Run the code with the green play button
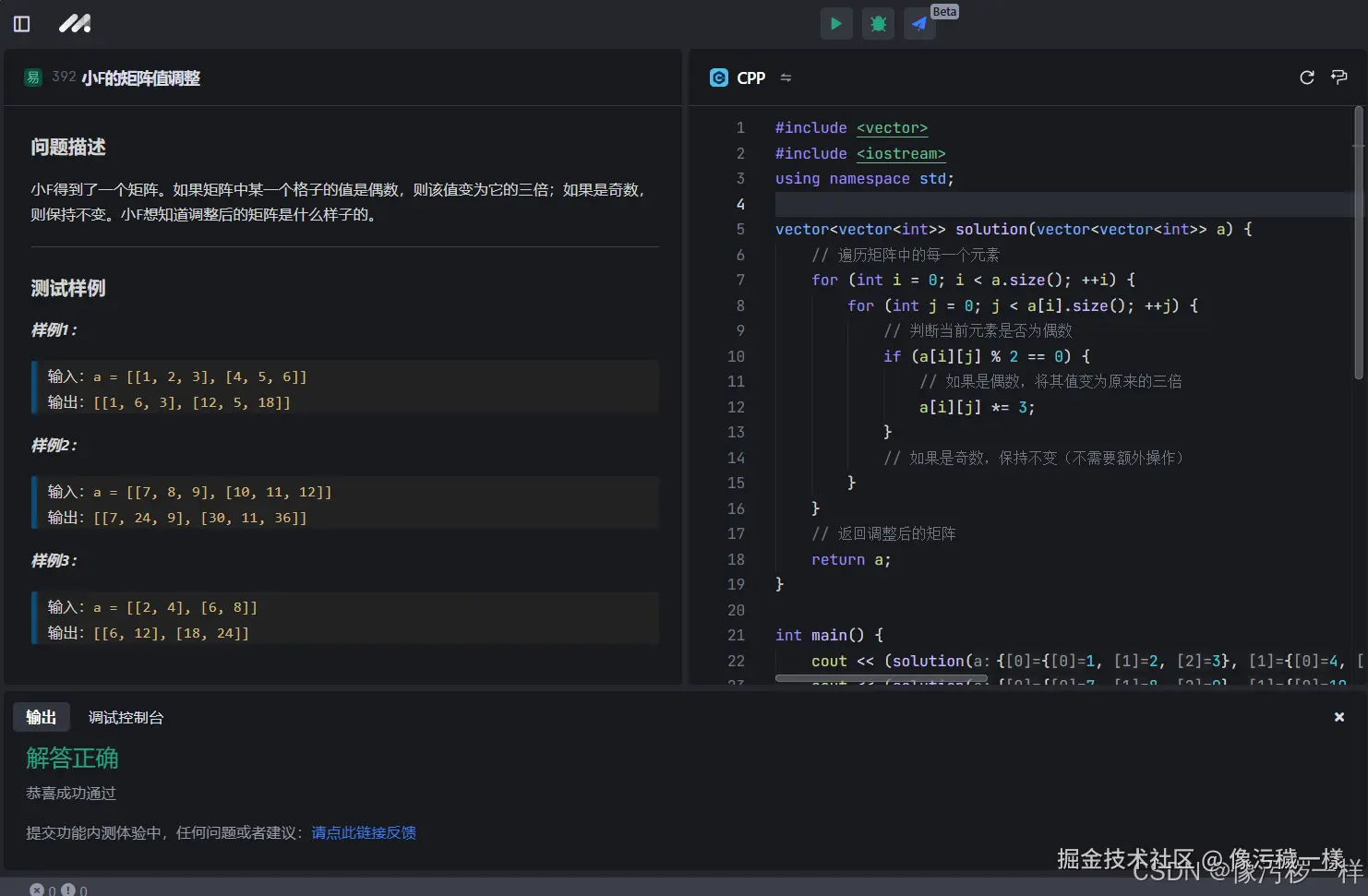The width and height of the screenshot is (1368, 896). point(835,24)
